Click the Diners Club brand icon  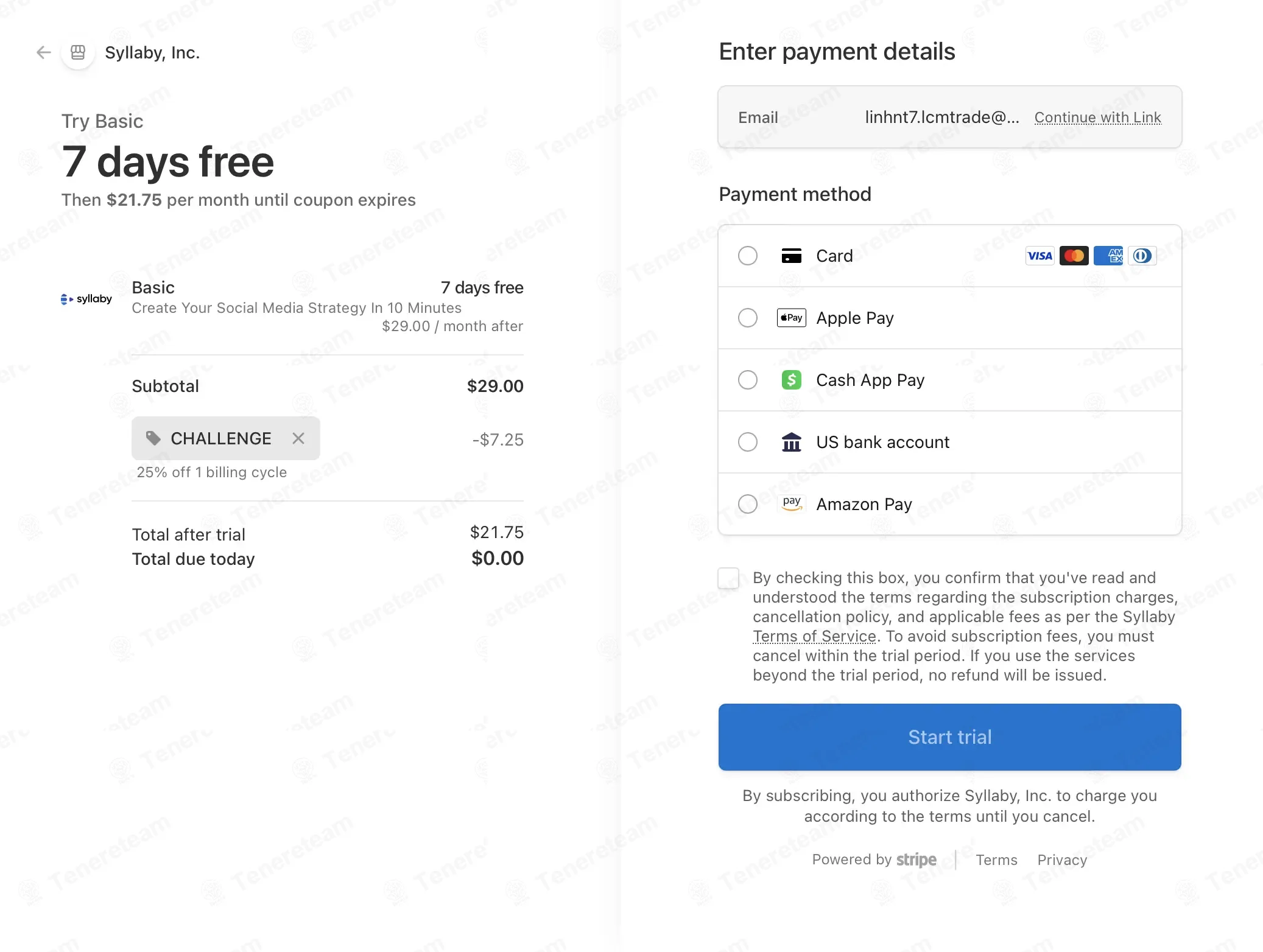[1142, 256]
